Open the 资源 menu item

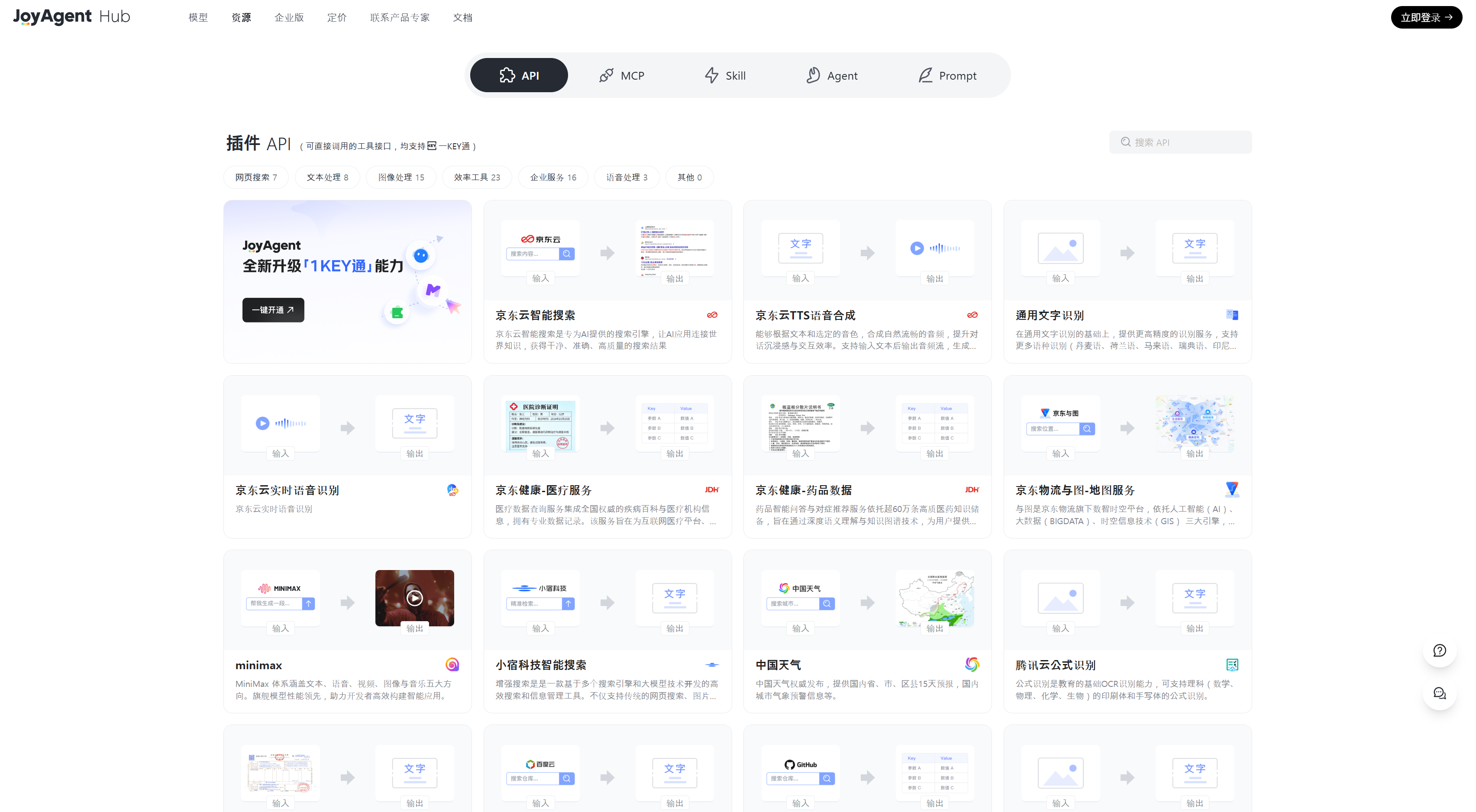pyautogui.click(x=241, y=18)
